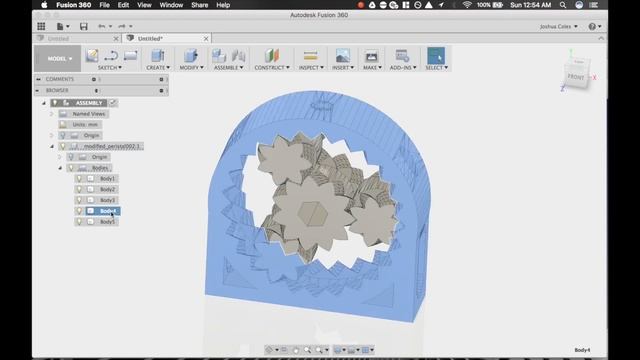Image resolution: width=640 pixels, height=360 pixels.
Task: Open the ASSEMBLE dropdown menu
Action: (x=229, y=67)
